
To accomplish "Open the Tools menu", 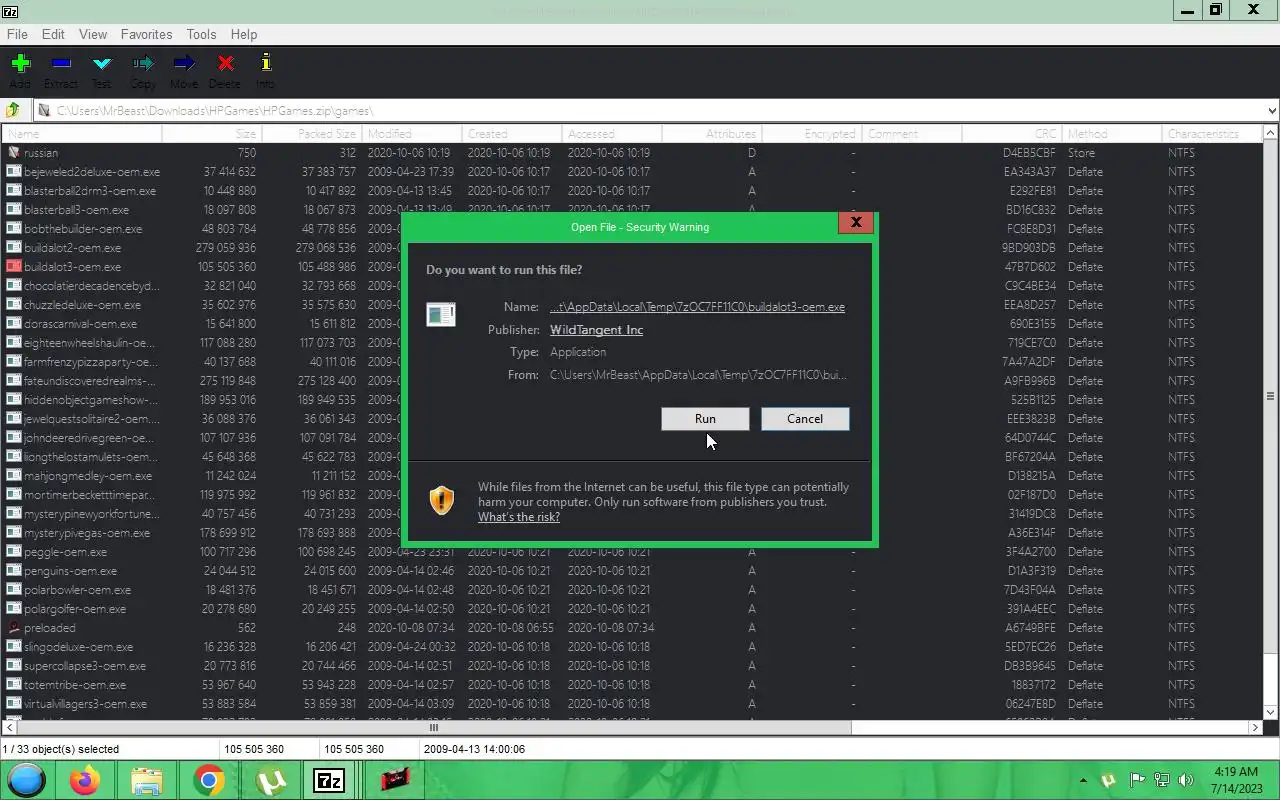I will pos(201,34).
